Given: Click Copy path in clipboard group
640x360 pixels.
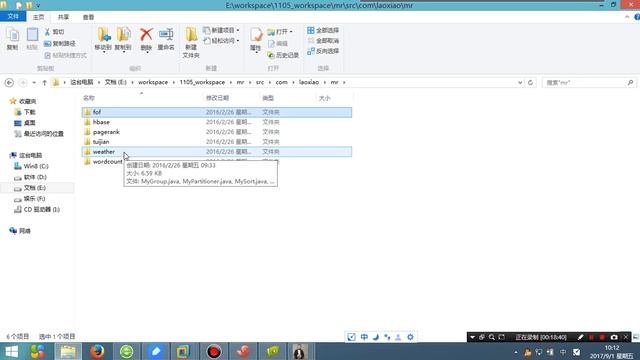Looking at the screenshot, I should click(x=60, y=43).
